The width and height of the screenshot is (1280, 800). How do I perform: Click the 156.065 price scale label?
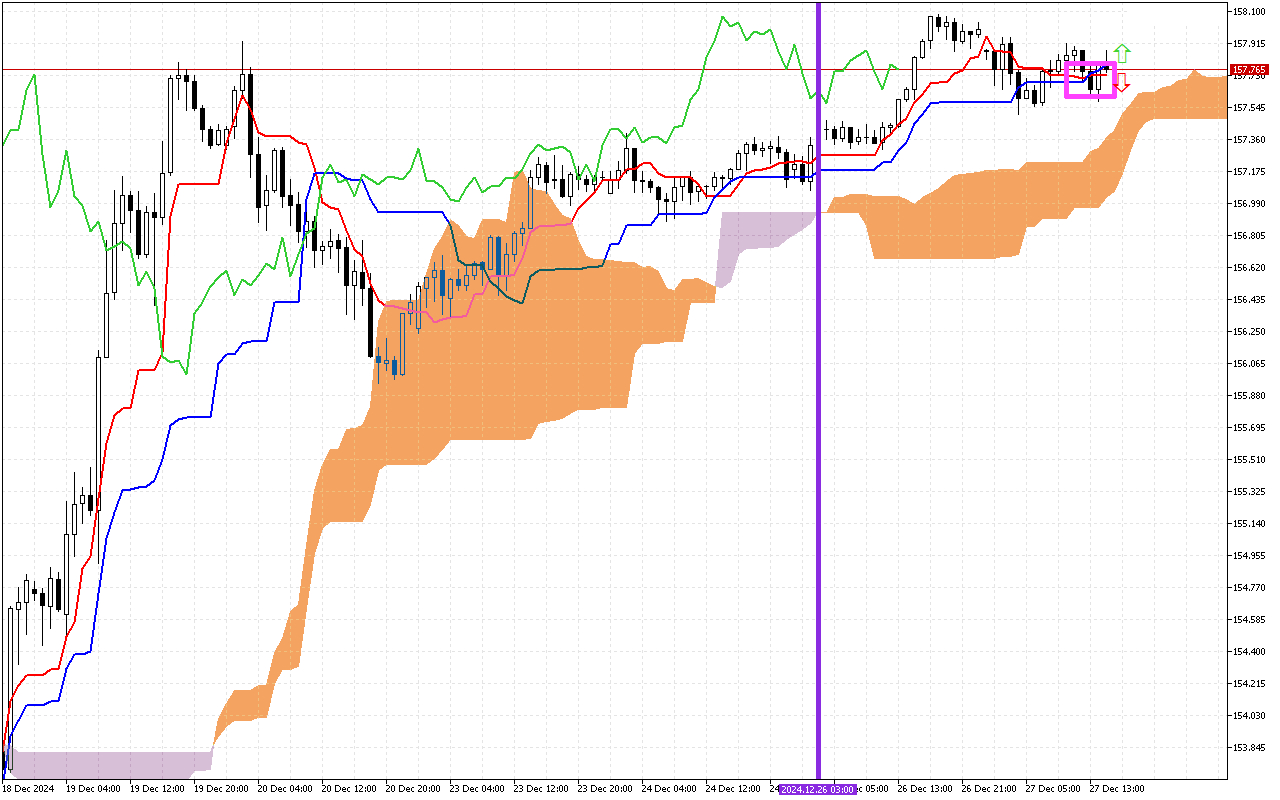click(x=1249, y=364)
